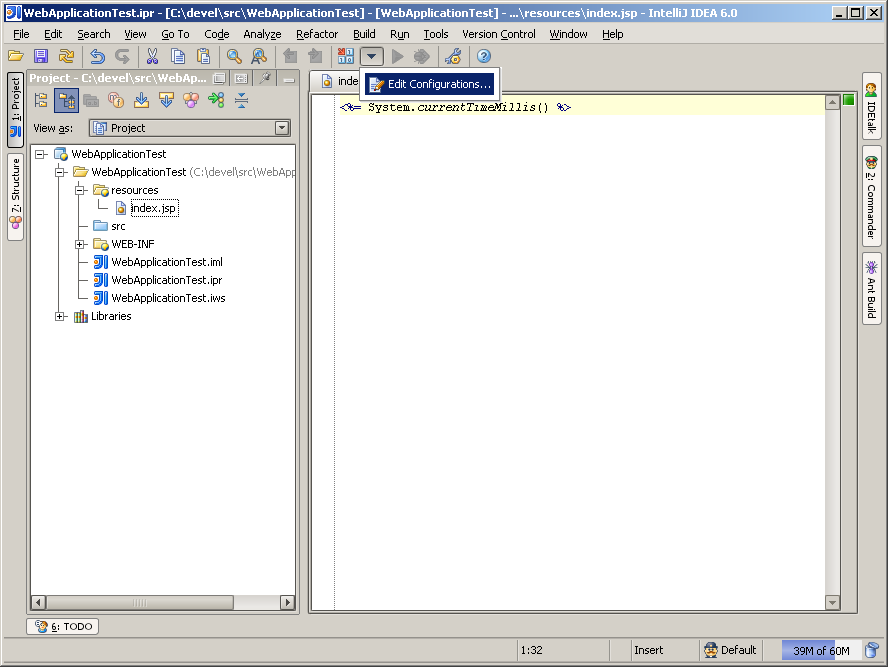Click the Project tree horizontal scrollbar thumb
888x667 pixels.
(x=140, y=602)
